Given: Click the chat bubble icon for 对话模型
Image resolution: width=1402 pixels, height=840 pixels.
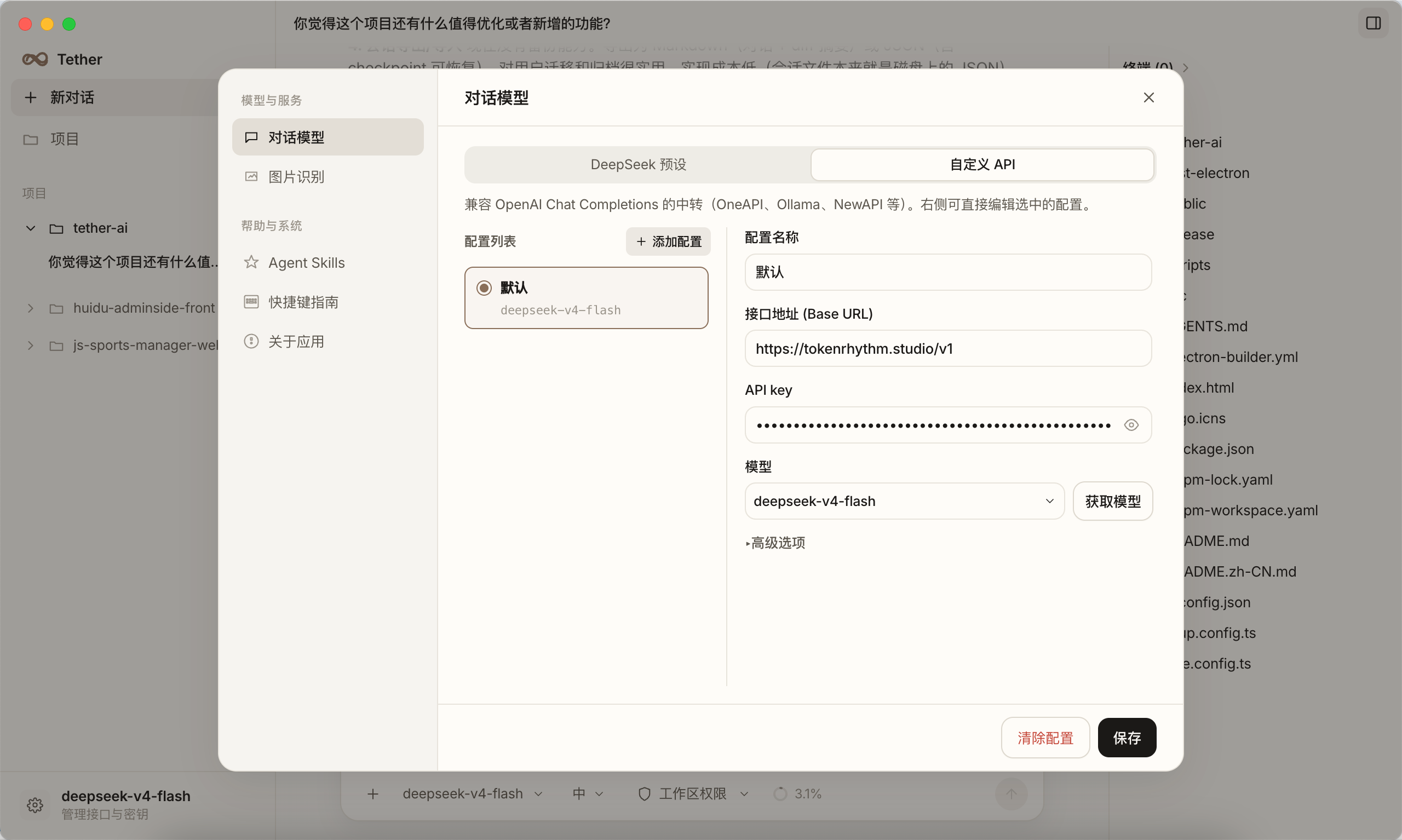Looking at the screenshot, I should (251, 137).
